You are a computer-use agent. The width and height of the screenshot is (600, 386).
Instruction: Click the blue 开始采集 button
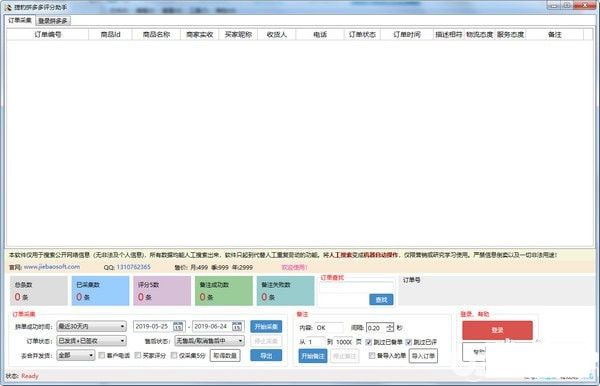(266, 326)
